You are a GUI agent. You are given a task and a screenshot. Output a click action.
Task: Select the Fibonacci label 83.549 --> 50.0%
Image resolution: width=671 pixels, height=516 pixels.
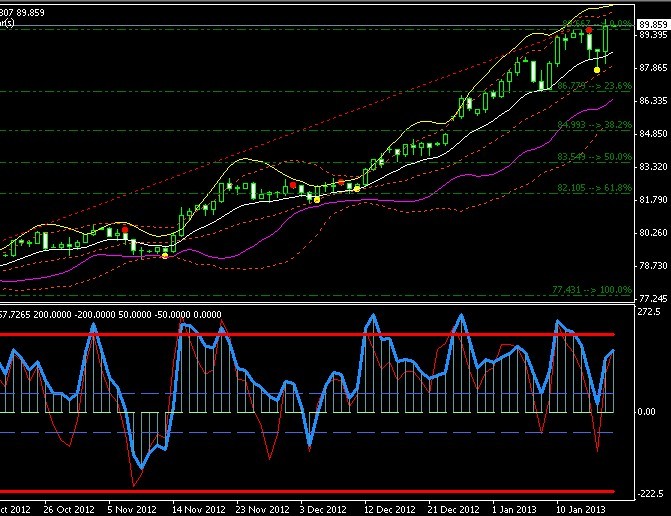point(594,157)
